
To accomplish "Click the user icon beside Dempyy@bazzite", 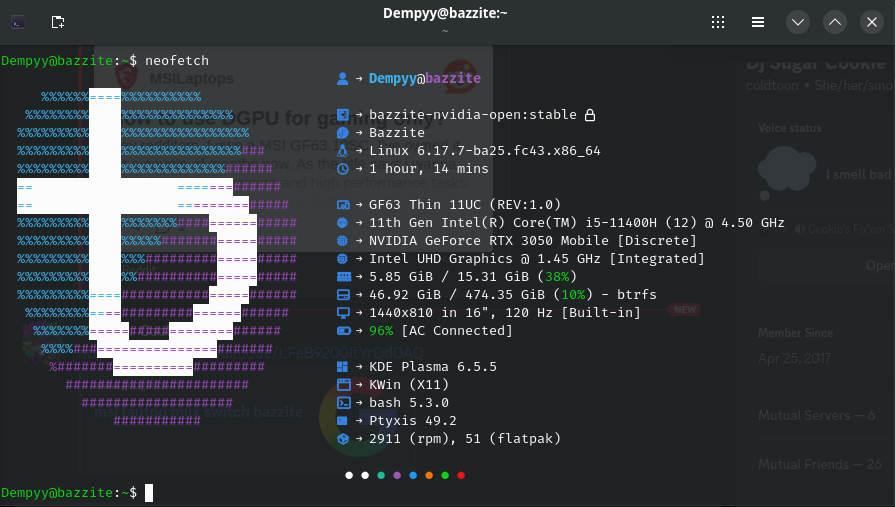I will click(x=342, y=78).
